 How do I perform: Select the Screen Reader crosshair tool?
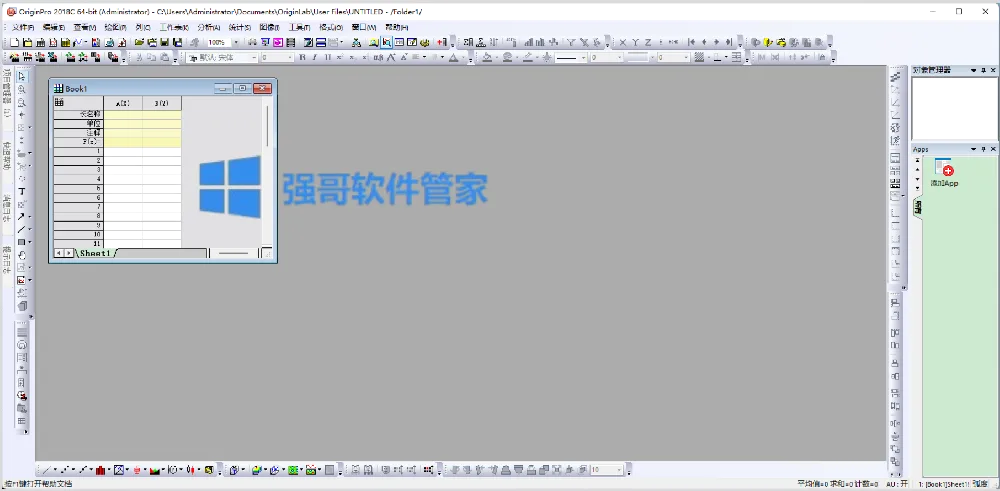tap(22, 115)
